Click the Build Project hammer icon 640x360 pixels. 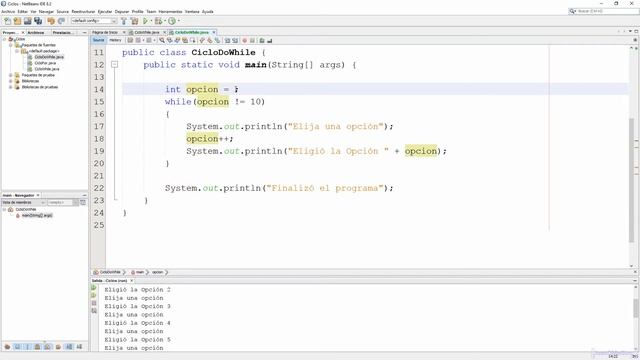click(x=124, y=21)
